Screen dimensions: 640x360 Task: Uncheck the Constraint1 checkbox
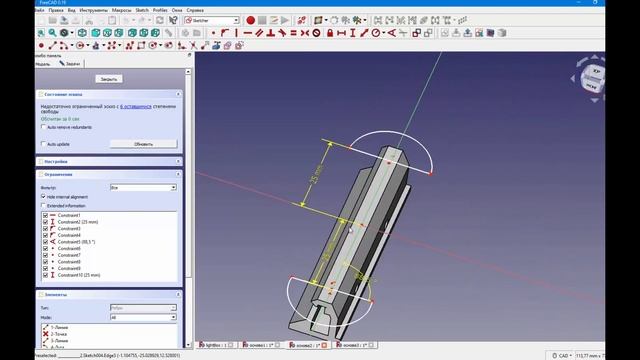coord(45,215)
